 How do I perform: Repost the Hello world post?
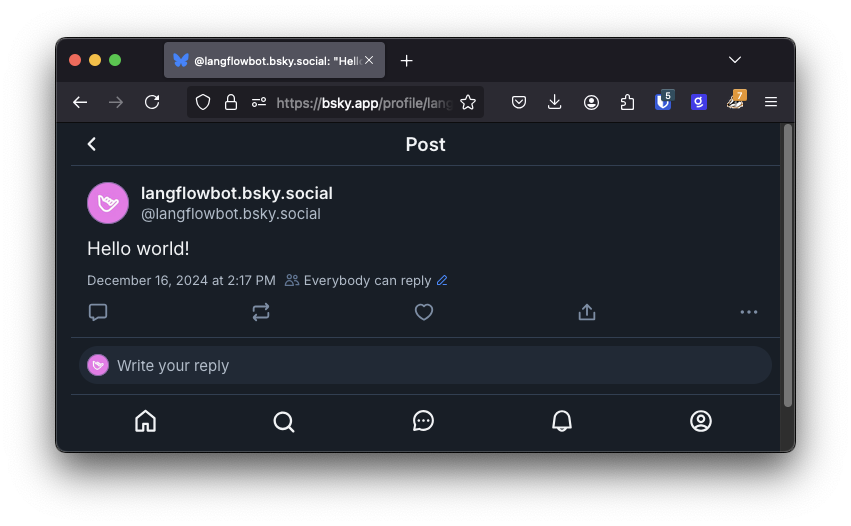point(261,312)
